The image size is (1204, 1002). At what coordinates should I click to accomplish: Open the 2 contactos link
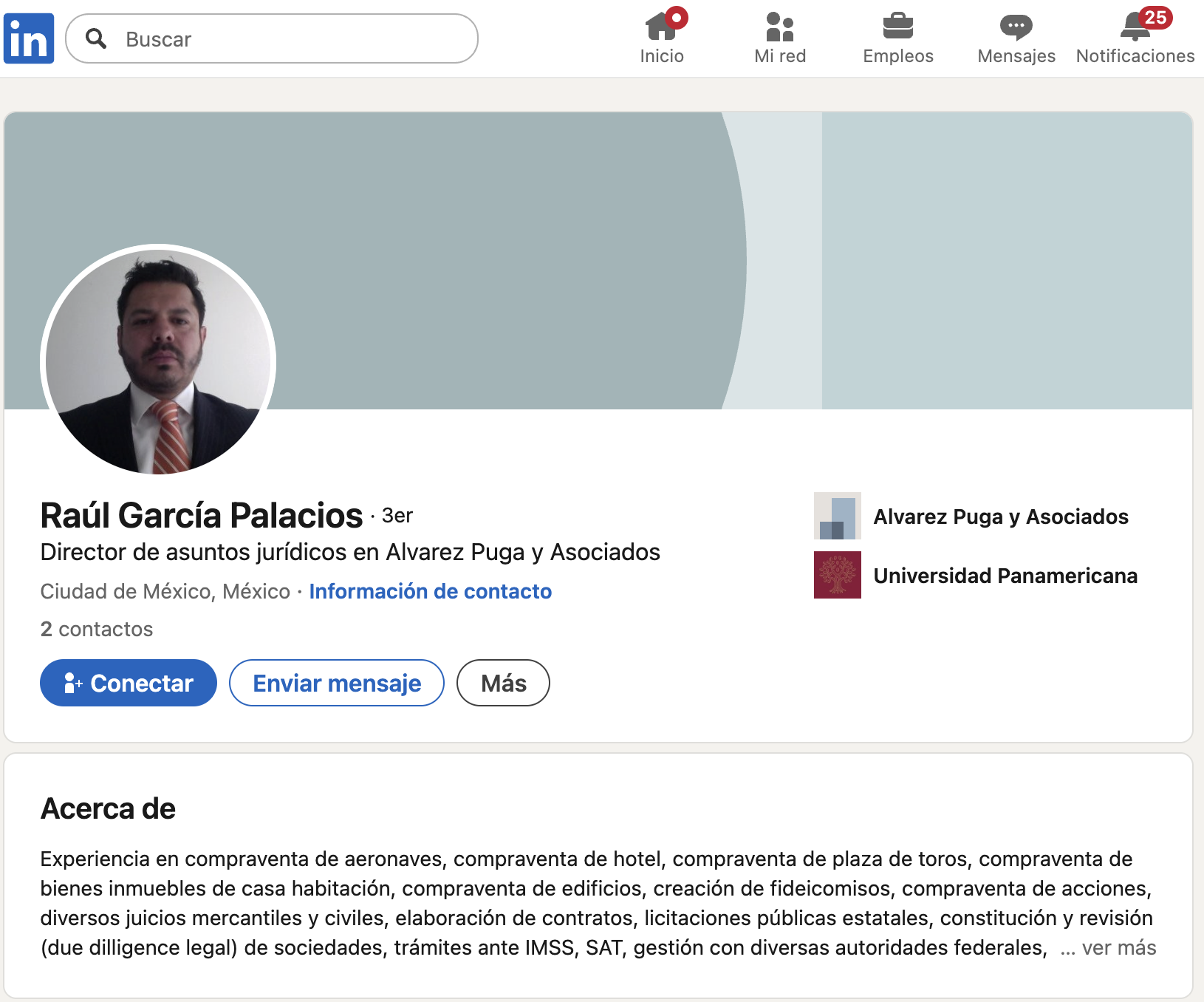point(97,629)
